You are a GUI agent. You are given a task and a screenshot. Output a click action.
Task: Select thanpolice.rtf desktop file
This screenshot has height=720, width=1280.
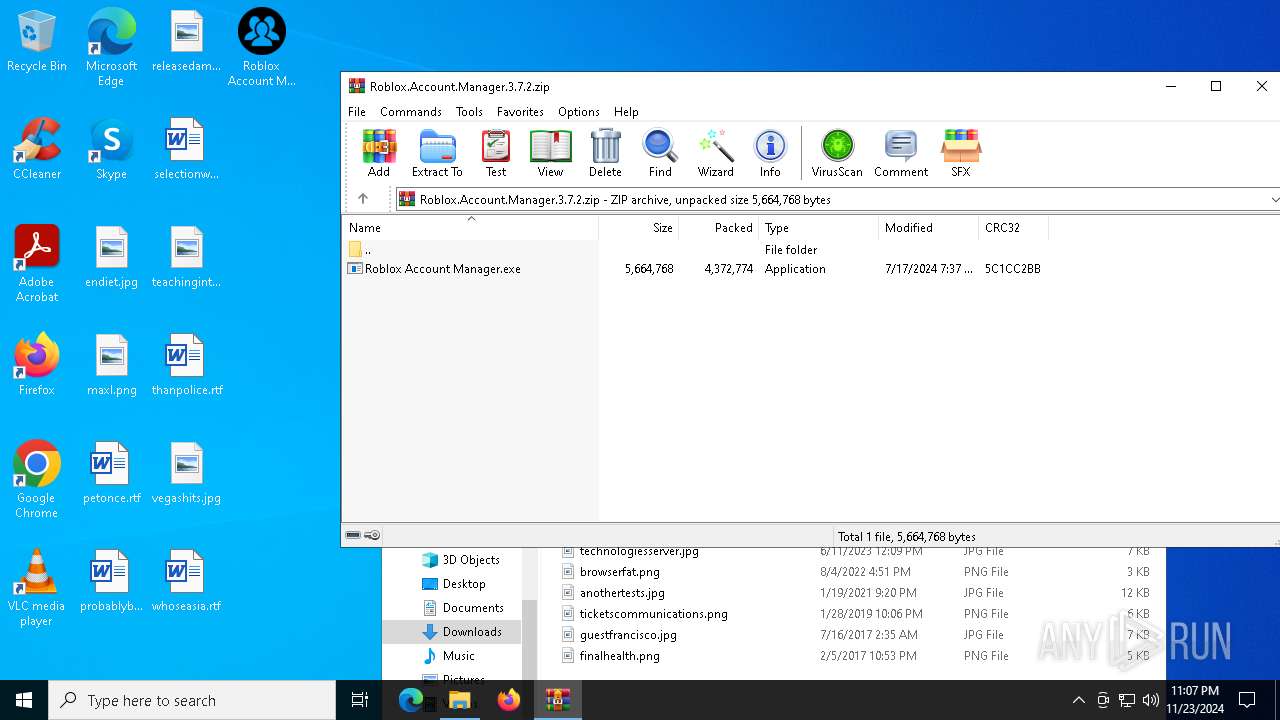(187, 366)
